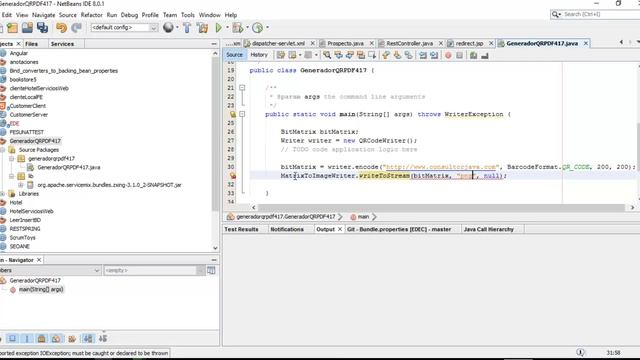Click the Save All toolbar icon
This screenshot has height=360, width=640.
42,28
